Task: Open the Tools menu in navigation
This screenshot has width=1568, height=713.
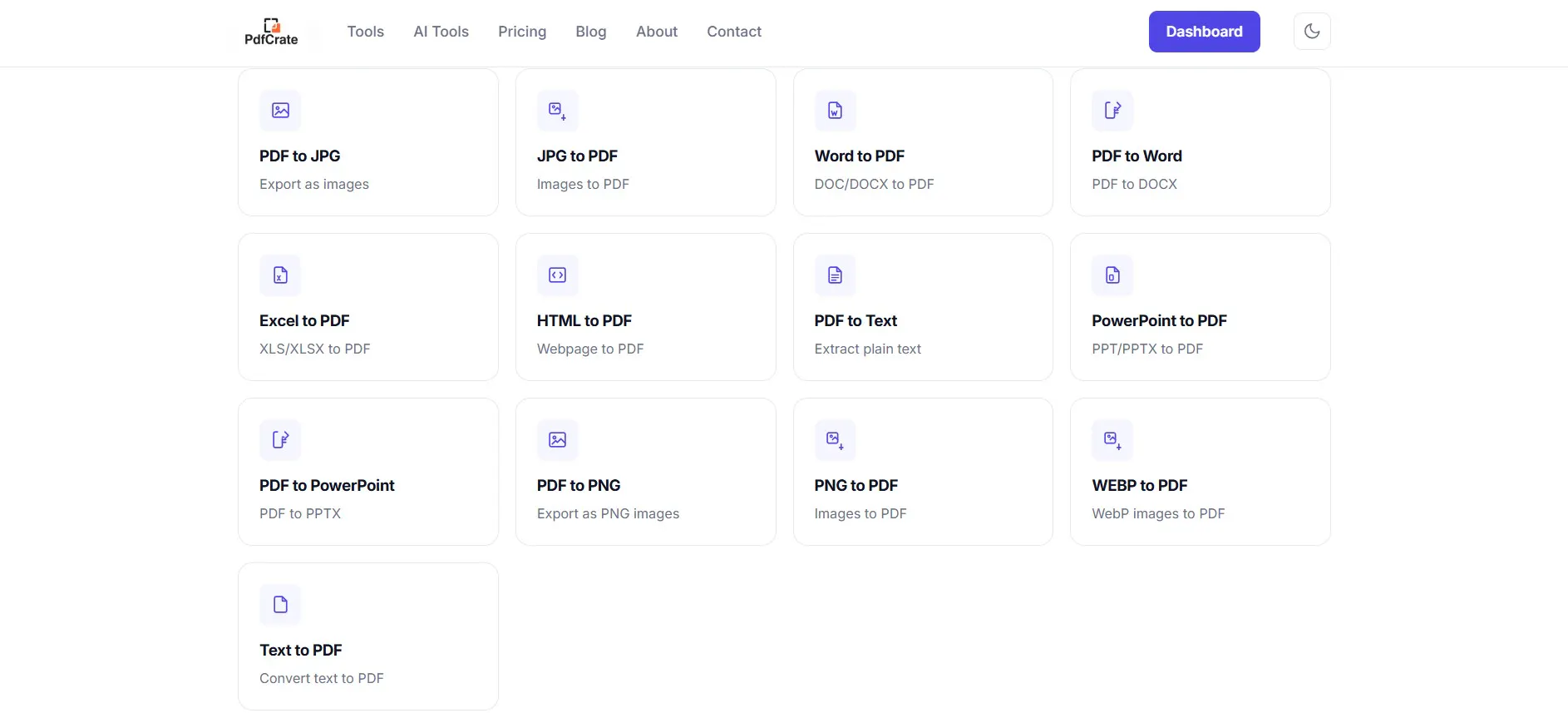Action: pyautogui.click(x=365, y=32)
